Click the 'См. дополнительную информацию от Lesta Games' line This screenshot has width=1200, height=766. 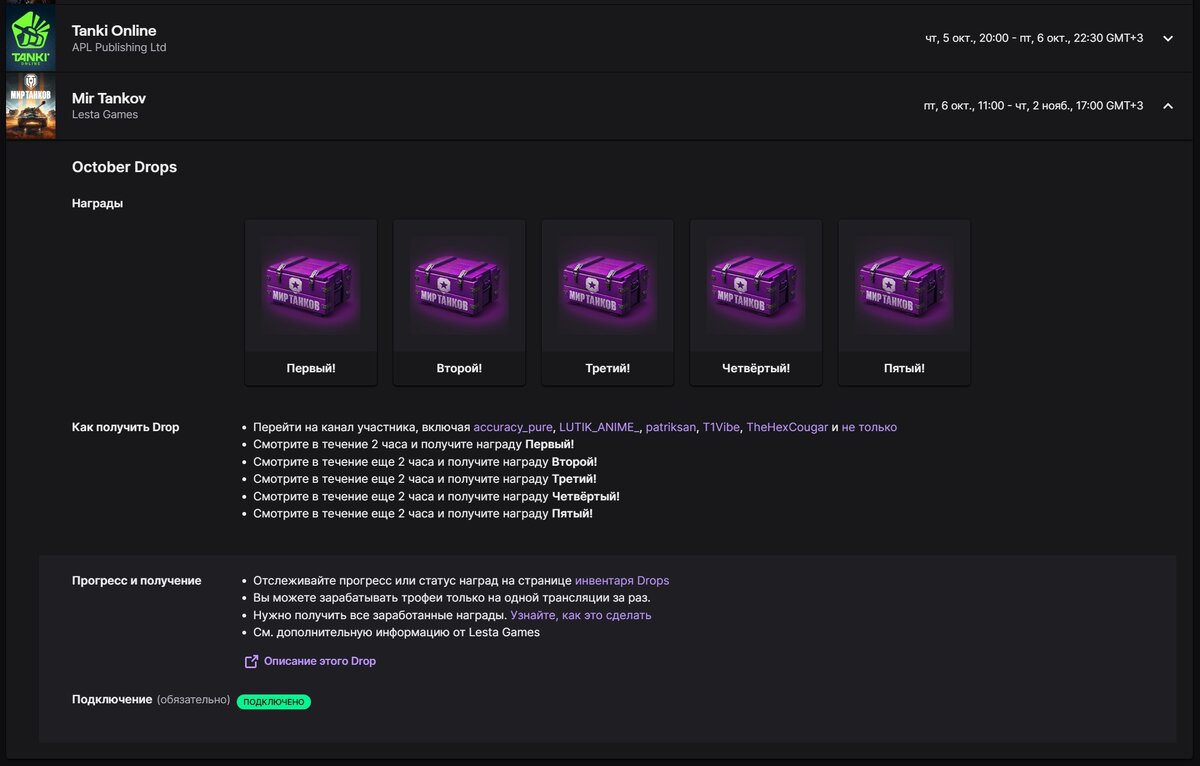396,632
